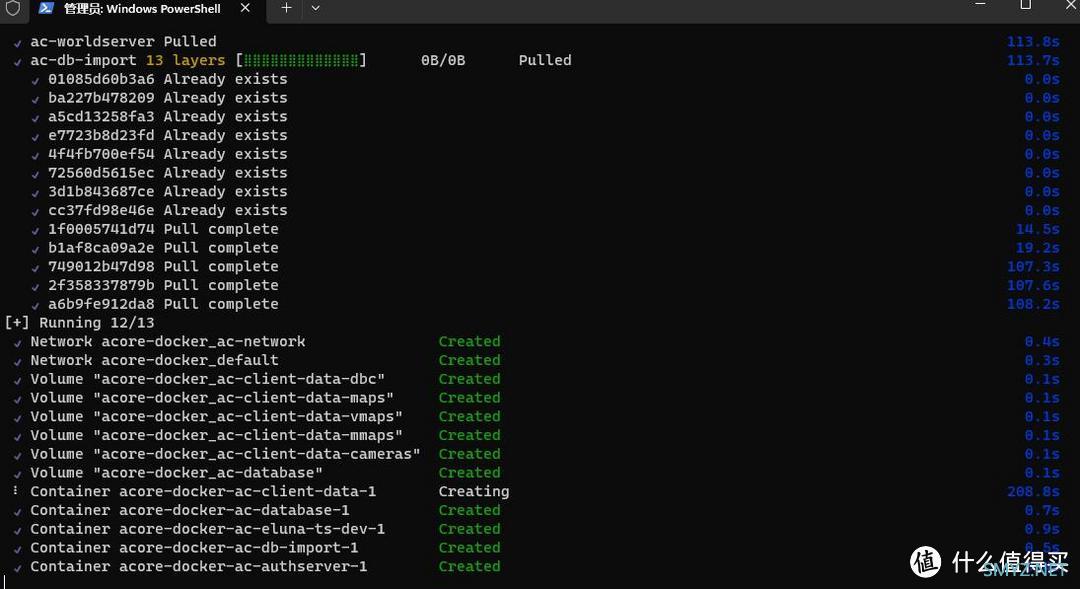Viewport: 1080px width, 589px height.
Task: Click the 113.8s time for ac-worldserver
Action: tap(1033, 41)
